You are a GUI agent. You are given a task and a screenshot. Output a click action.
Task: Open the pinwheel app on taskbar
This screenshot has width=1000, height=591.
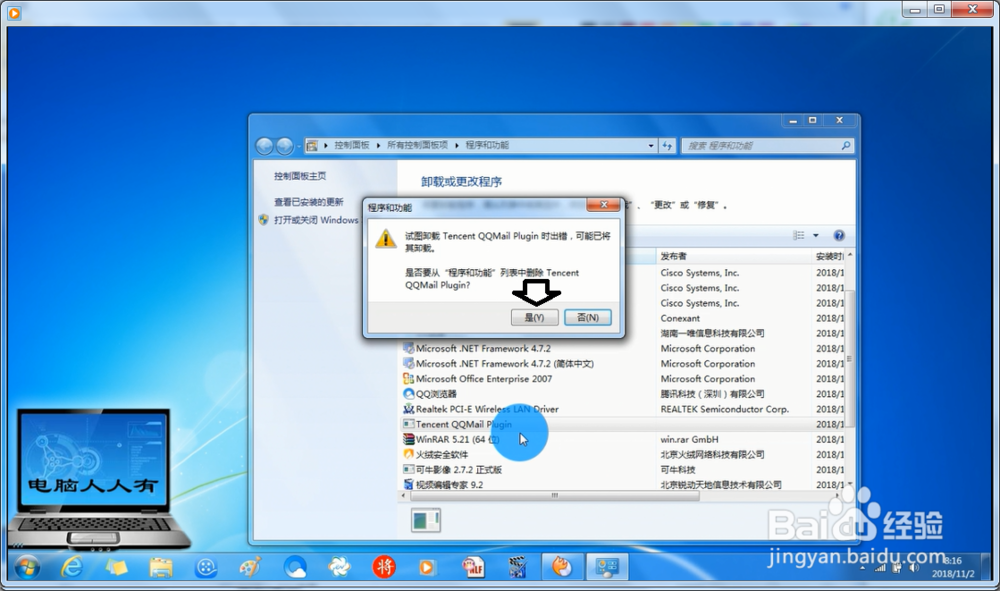[339, 567]
